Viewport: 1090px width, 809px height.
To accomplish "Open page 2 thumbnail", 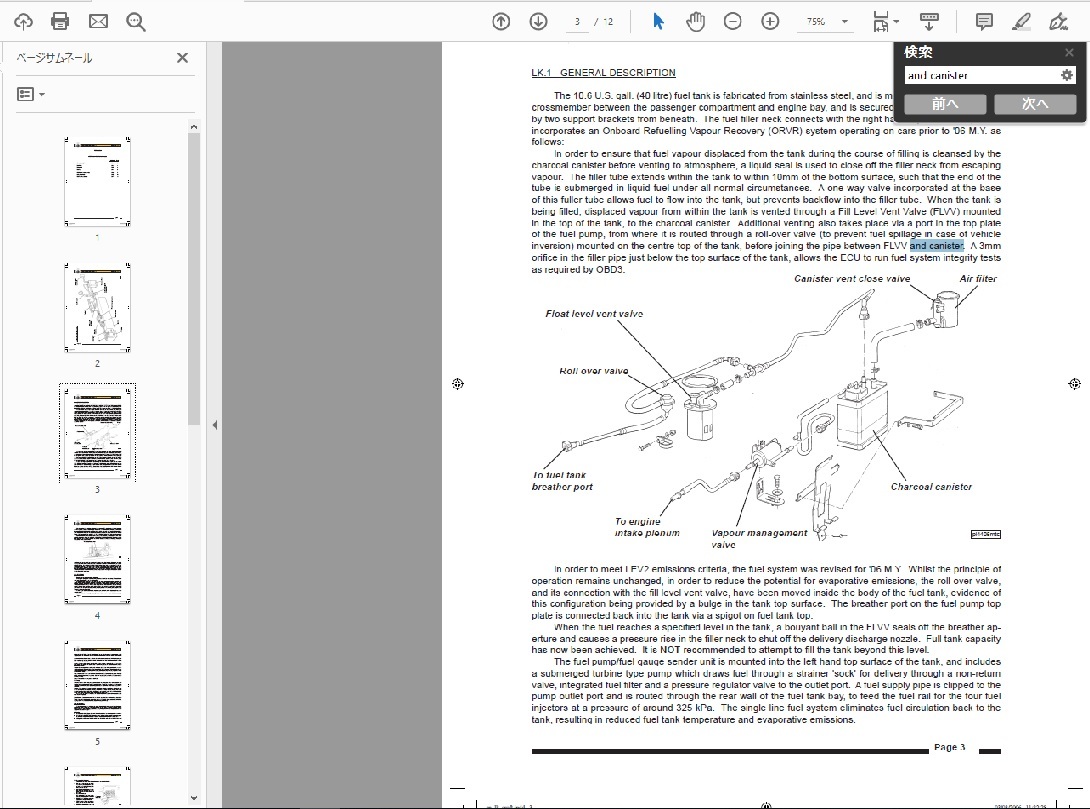I will pos(97,308).
